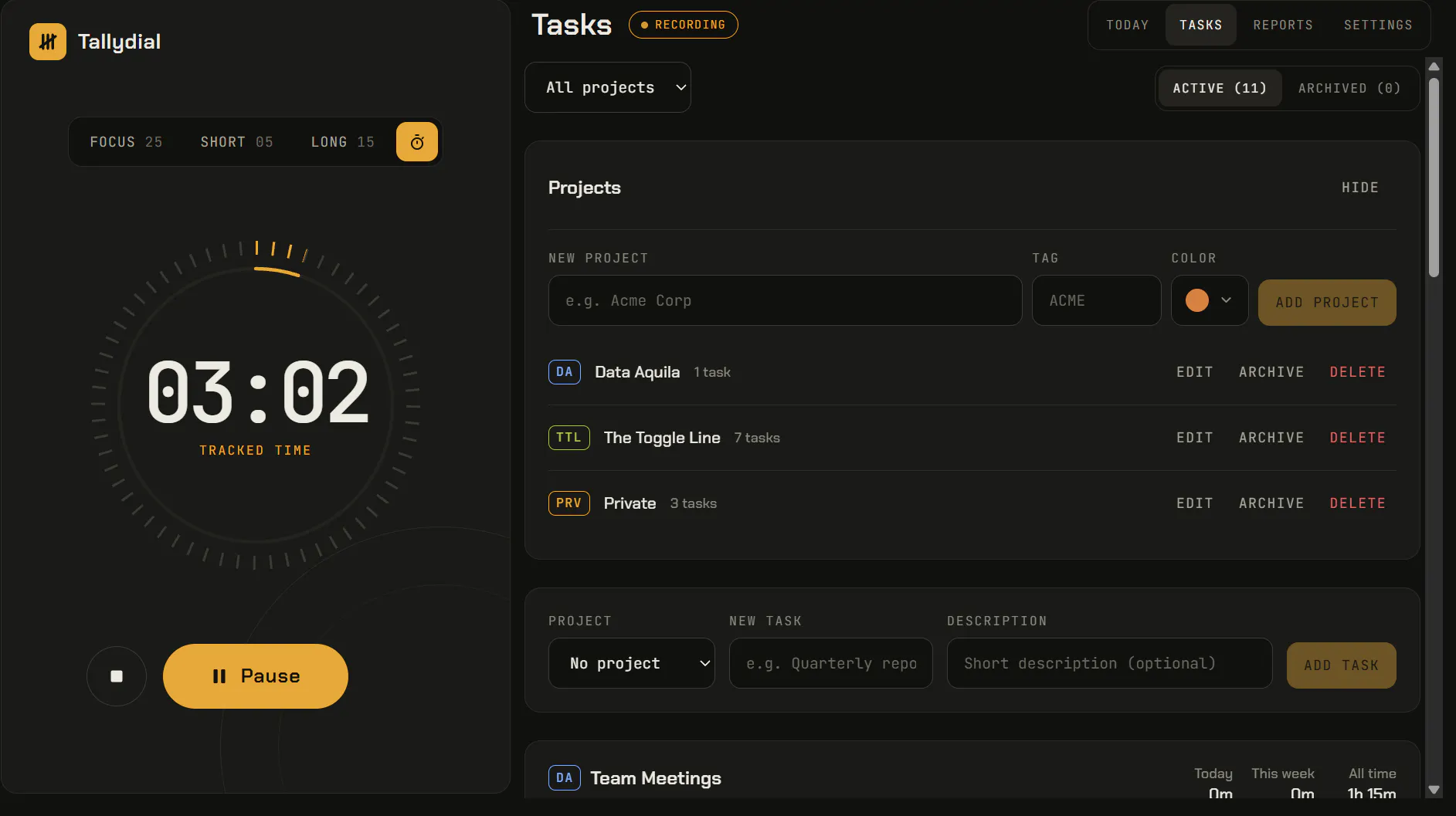Click the Team Meetings task title

coord(656,778)
